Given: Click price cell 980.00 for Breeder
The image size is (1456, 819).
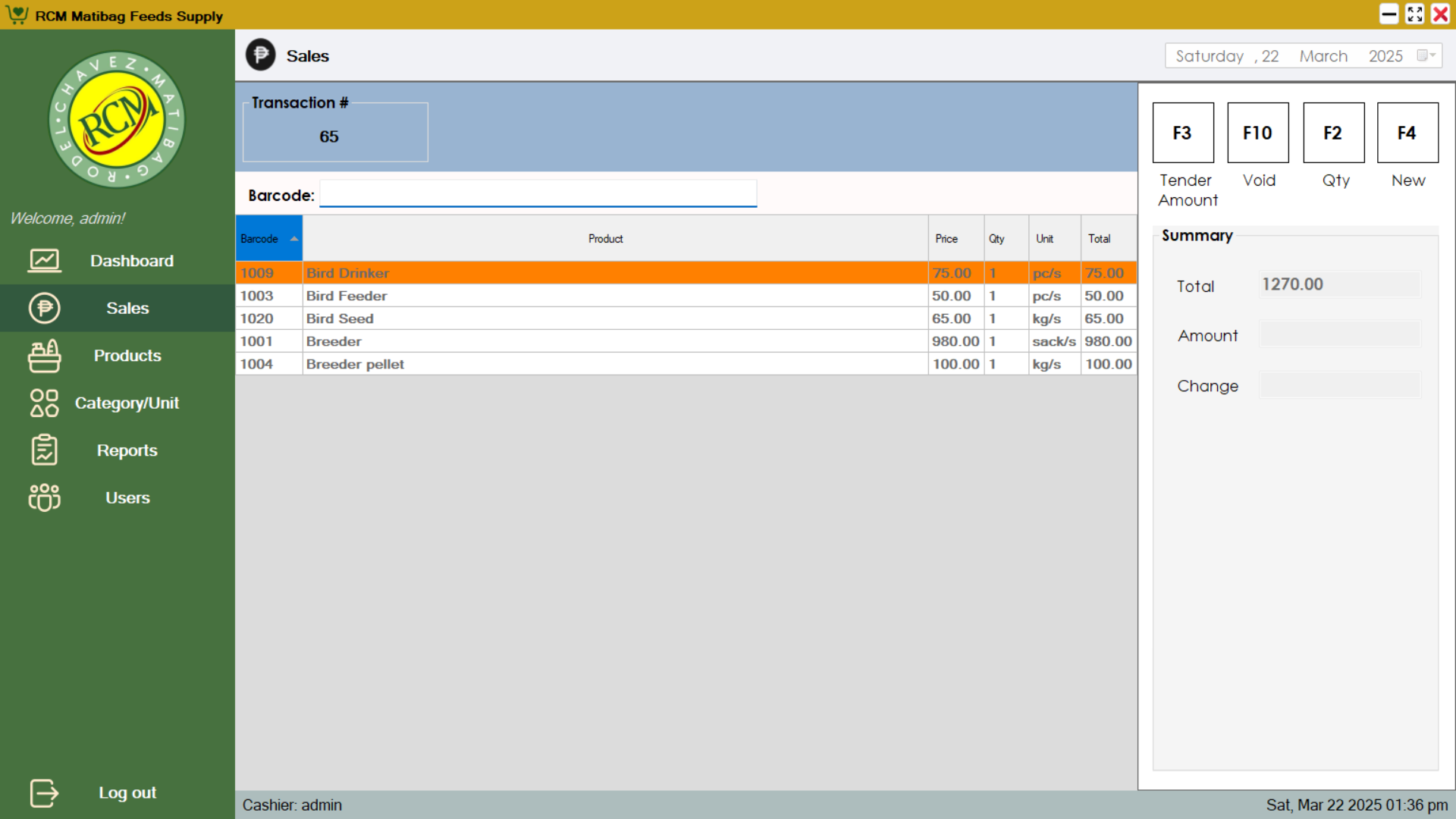Looking at the screenshot, I should 956,341.
